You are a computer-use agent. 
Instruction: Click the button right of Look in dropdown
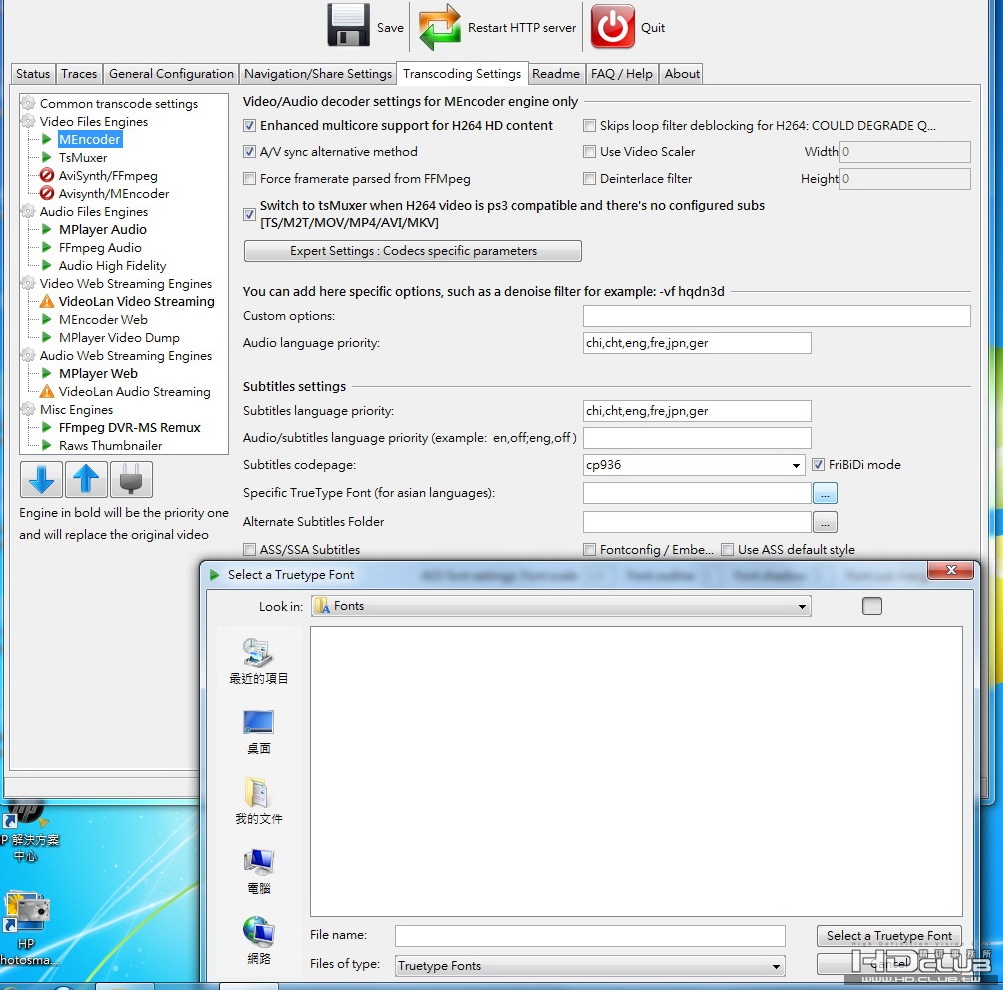click(871, 606)
